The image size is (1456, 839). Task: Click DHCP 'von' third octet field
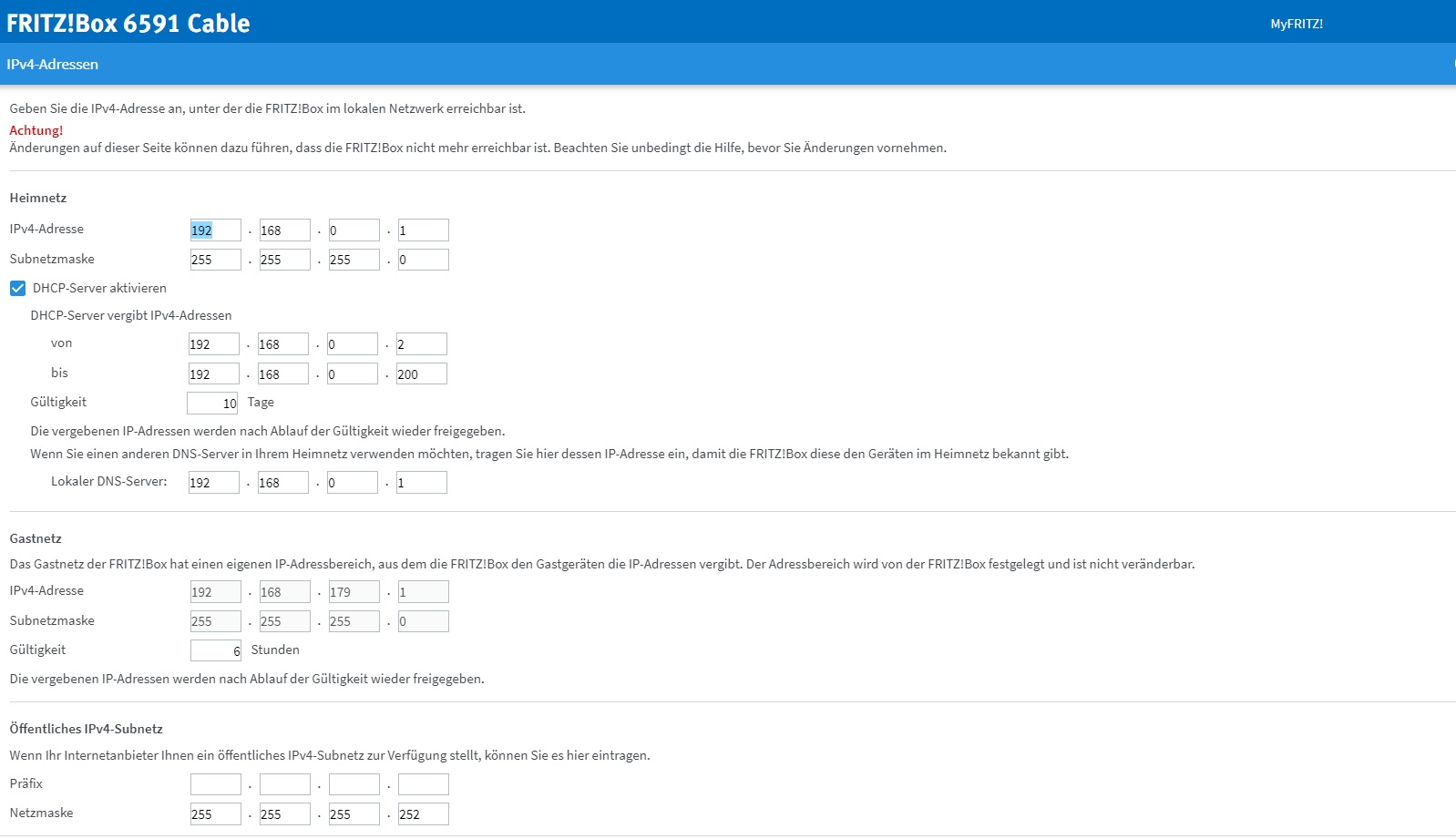(353, 344)
